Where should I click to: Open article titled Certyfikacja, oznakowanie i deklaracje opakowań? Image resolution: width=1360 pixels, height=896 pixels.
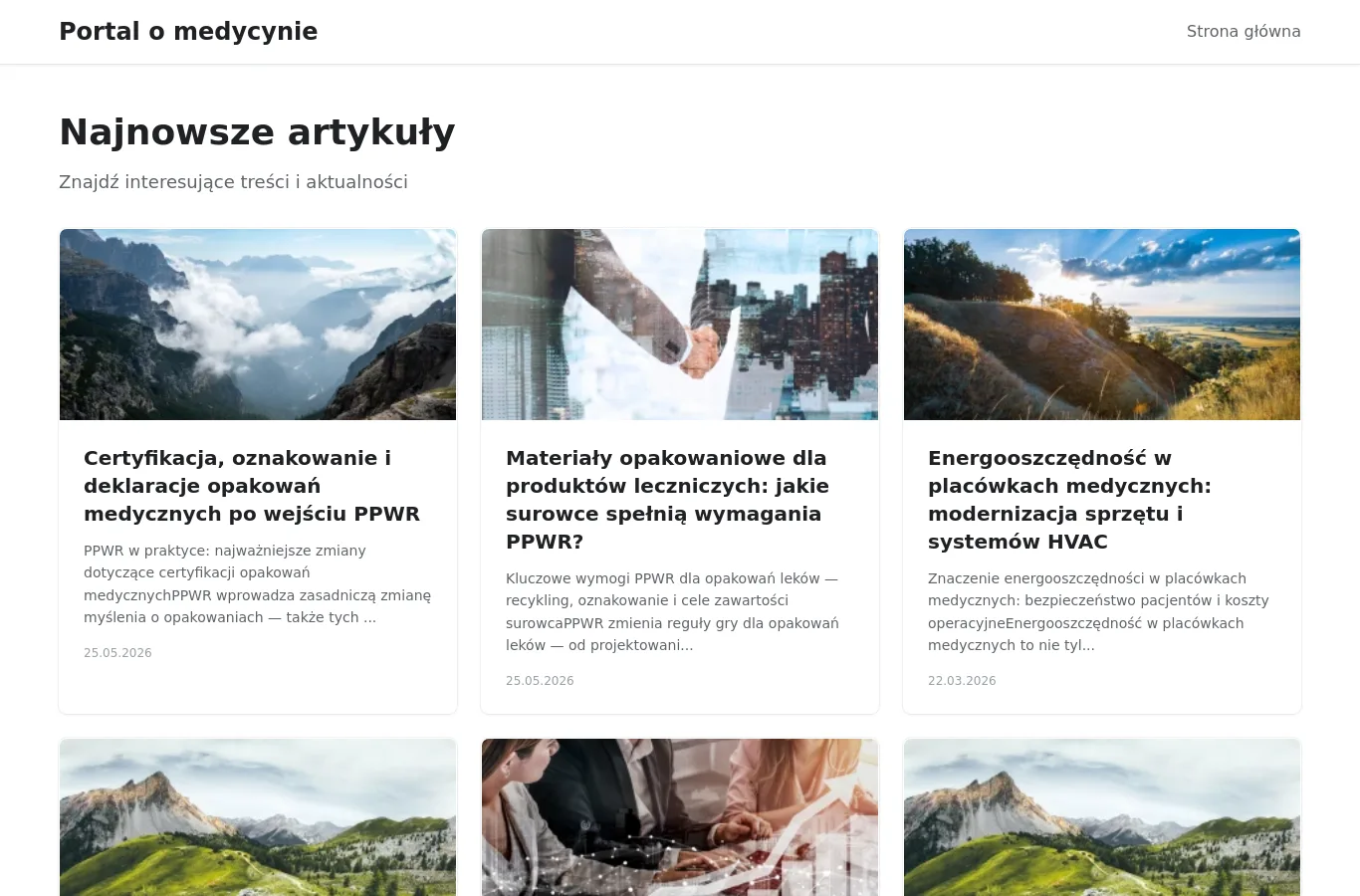(252, 486)
